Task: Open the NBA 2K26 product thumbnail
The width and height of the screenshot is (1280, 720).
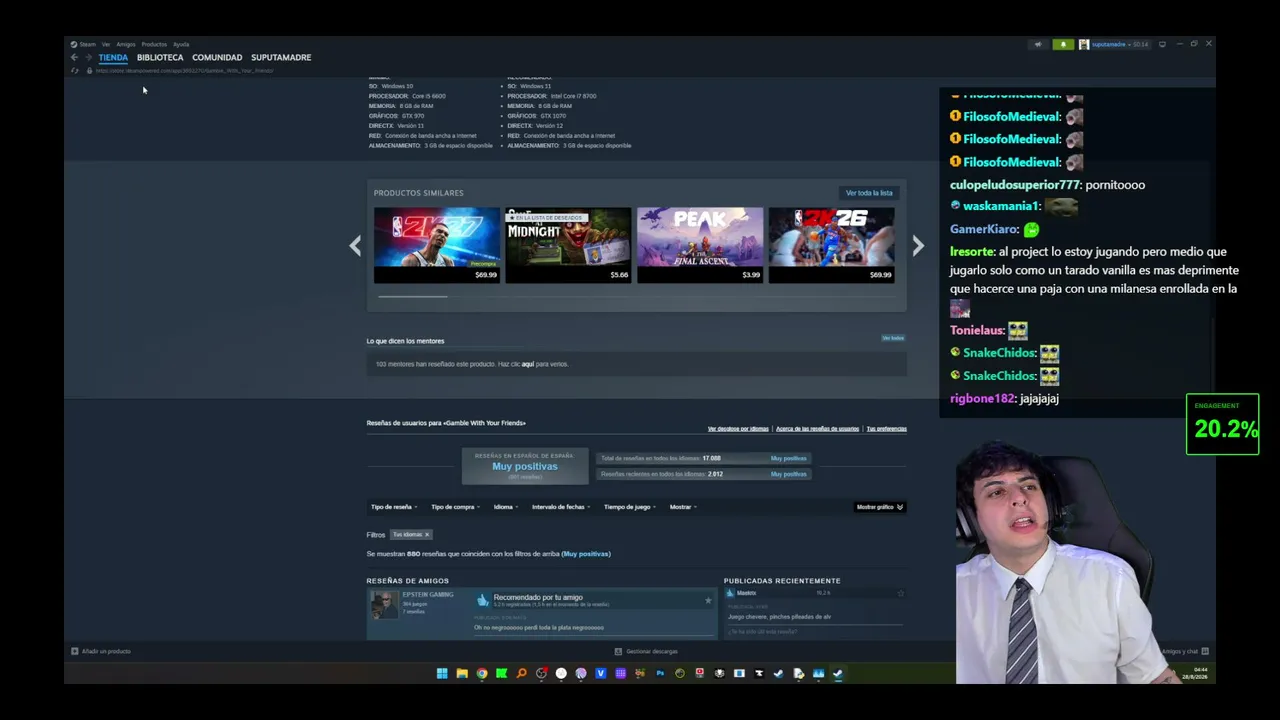Action: [831, 245]
